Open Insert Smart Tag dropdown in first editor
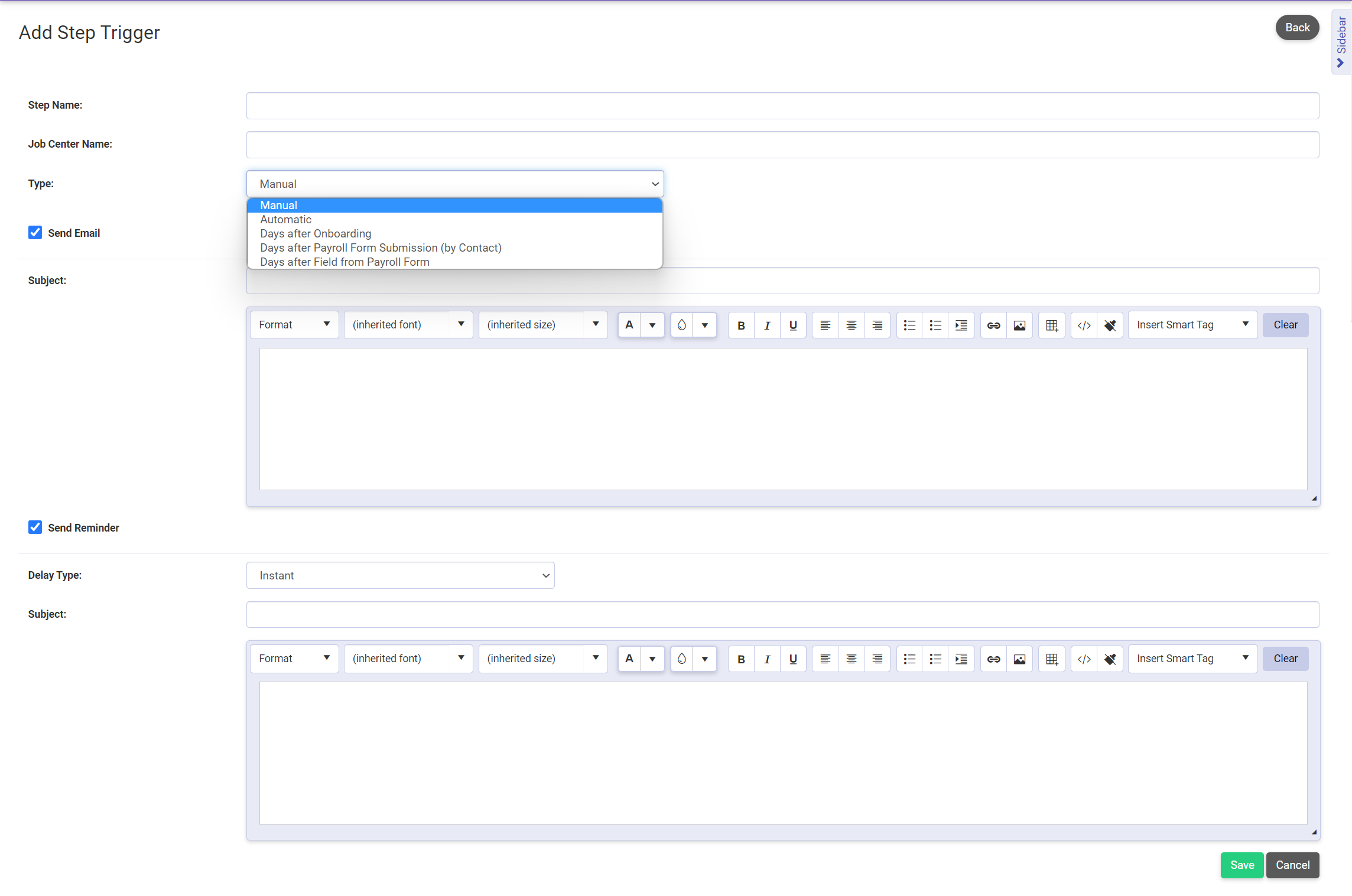 click(x=1192, y=325)
